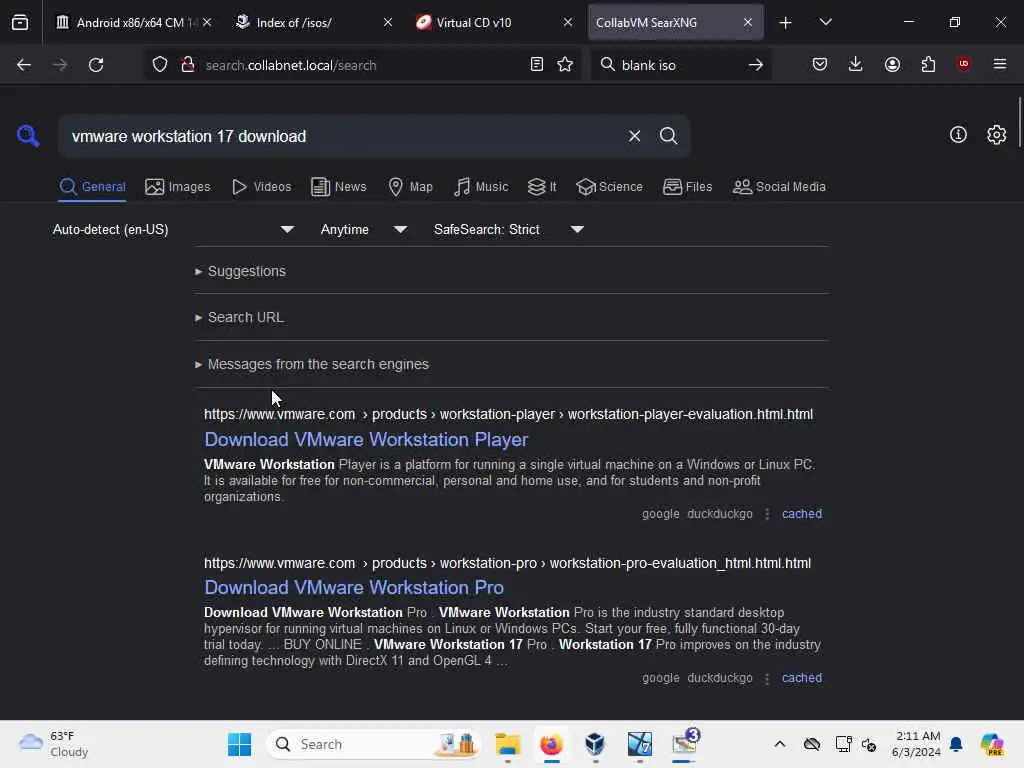Open cached link for Workstation Pro result
The image size is (1024, 768).
click(802, 678)
